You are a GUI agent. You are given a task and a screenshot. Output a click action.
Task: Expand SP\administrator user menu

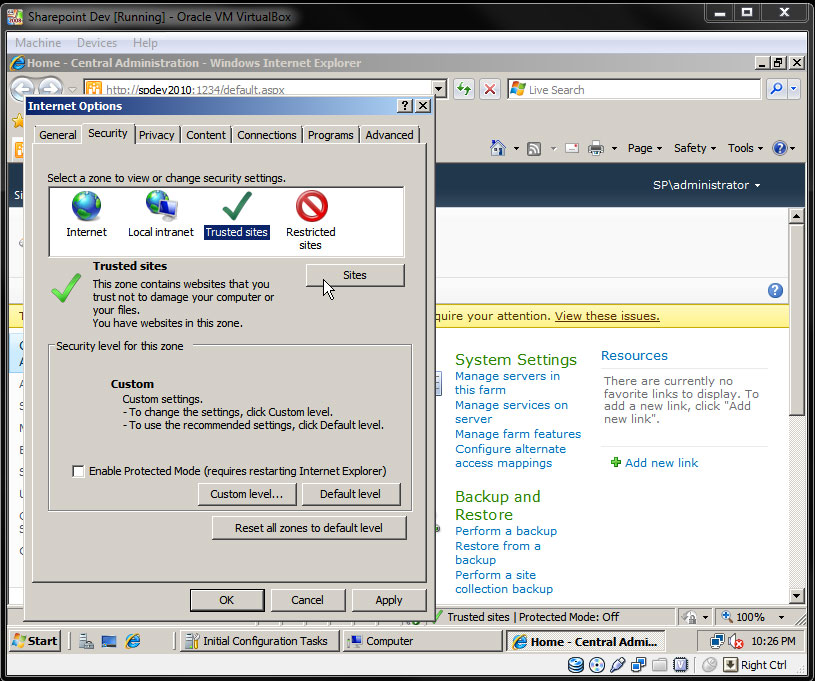(x=706, y=185)
